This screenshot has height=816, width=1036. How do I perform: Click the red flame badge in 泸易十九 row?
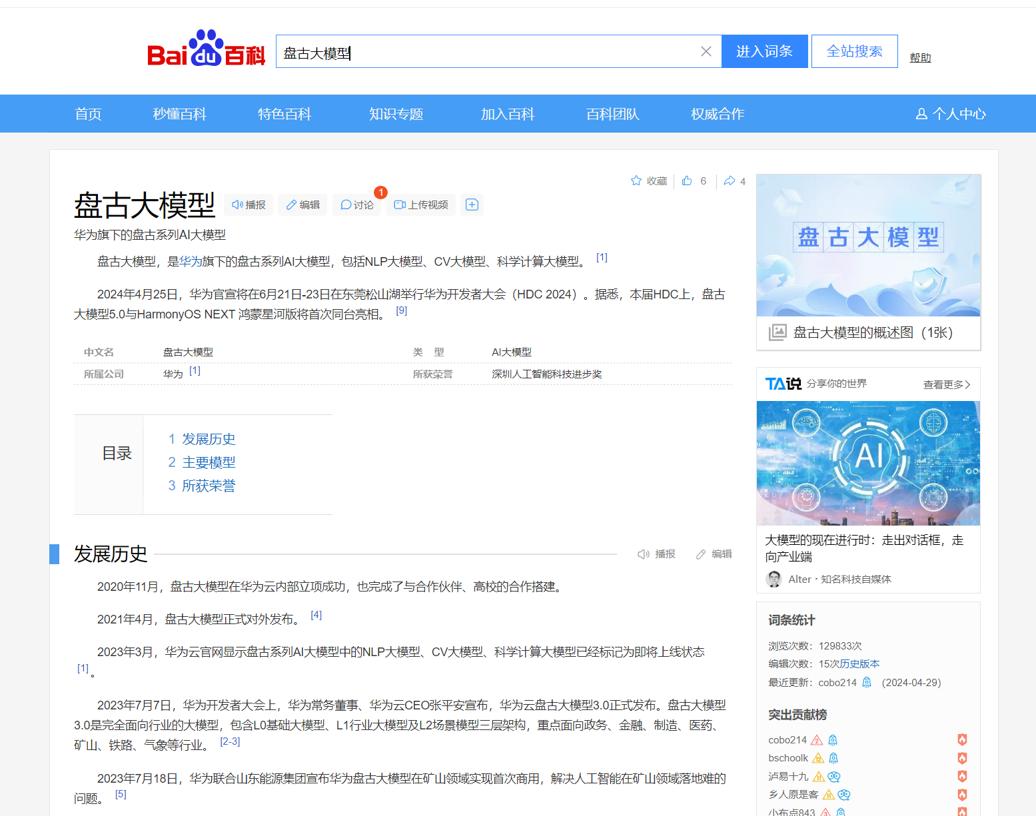click(962, 776)
